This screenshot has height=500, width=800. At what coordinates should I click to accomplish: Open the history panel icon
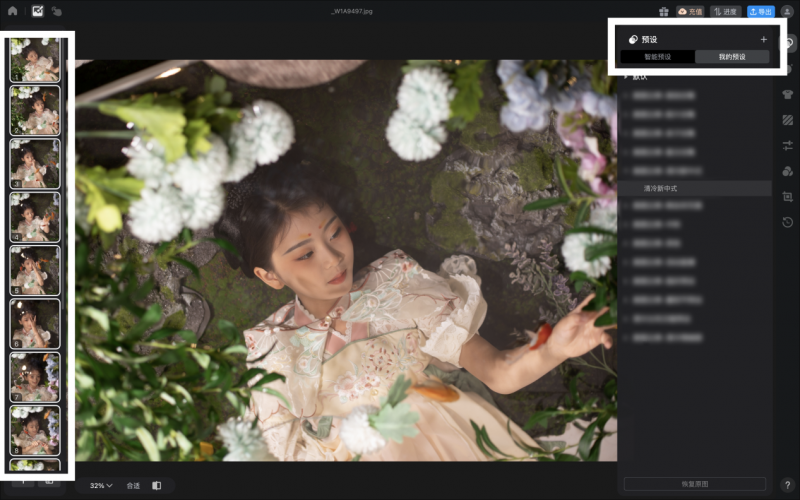(788, 222)
